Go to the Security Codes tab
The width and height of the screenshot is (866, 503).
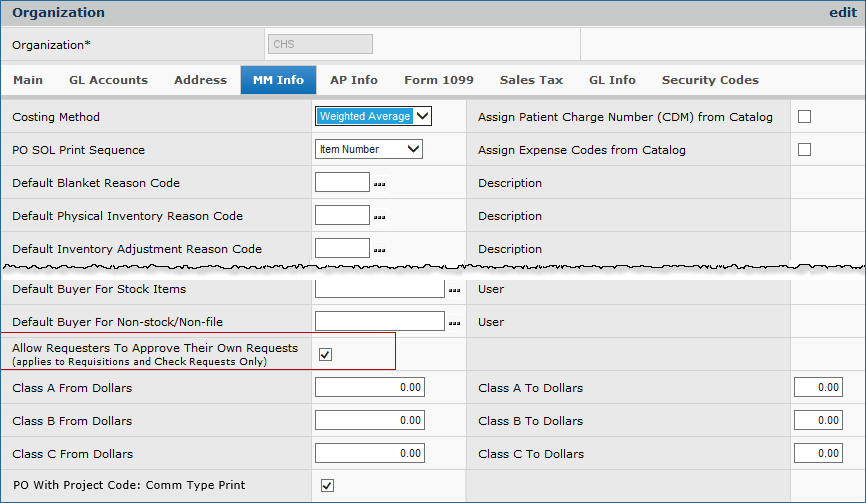710,80
